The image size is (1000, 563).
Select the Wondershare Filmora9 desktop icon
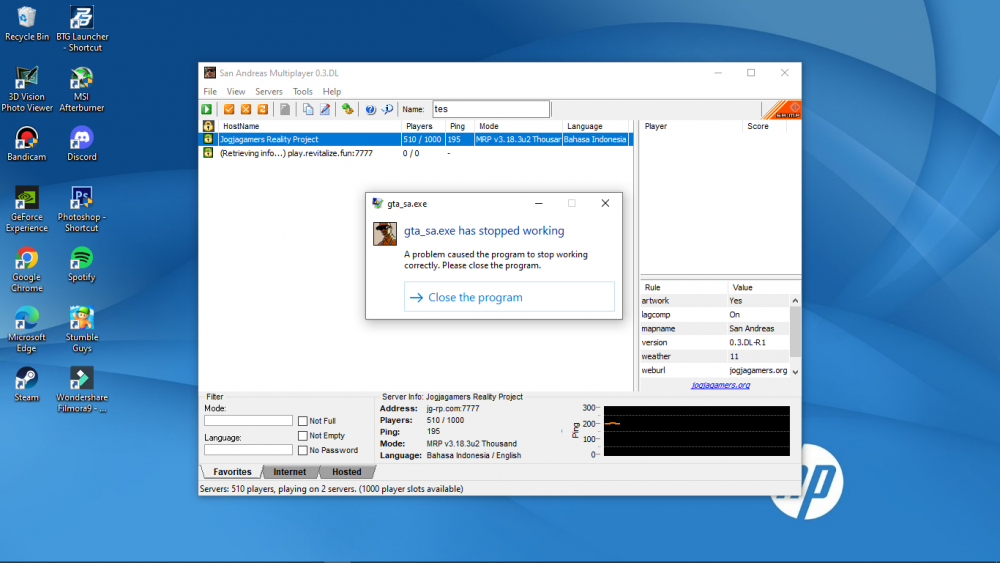click(x=82, y=390)
